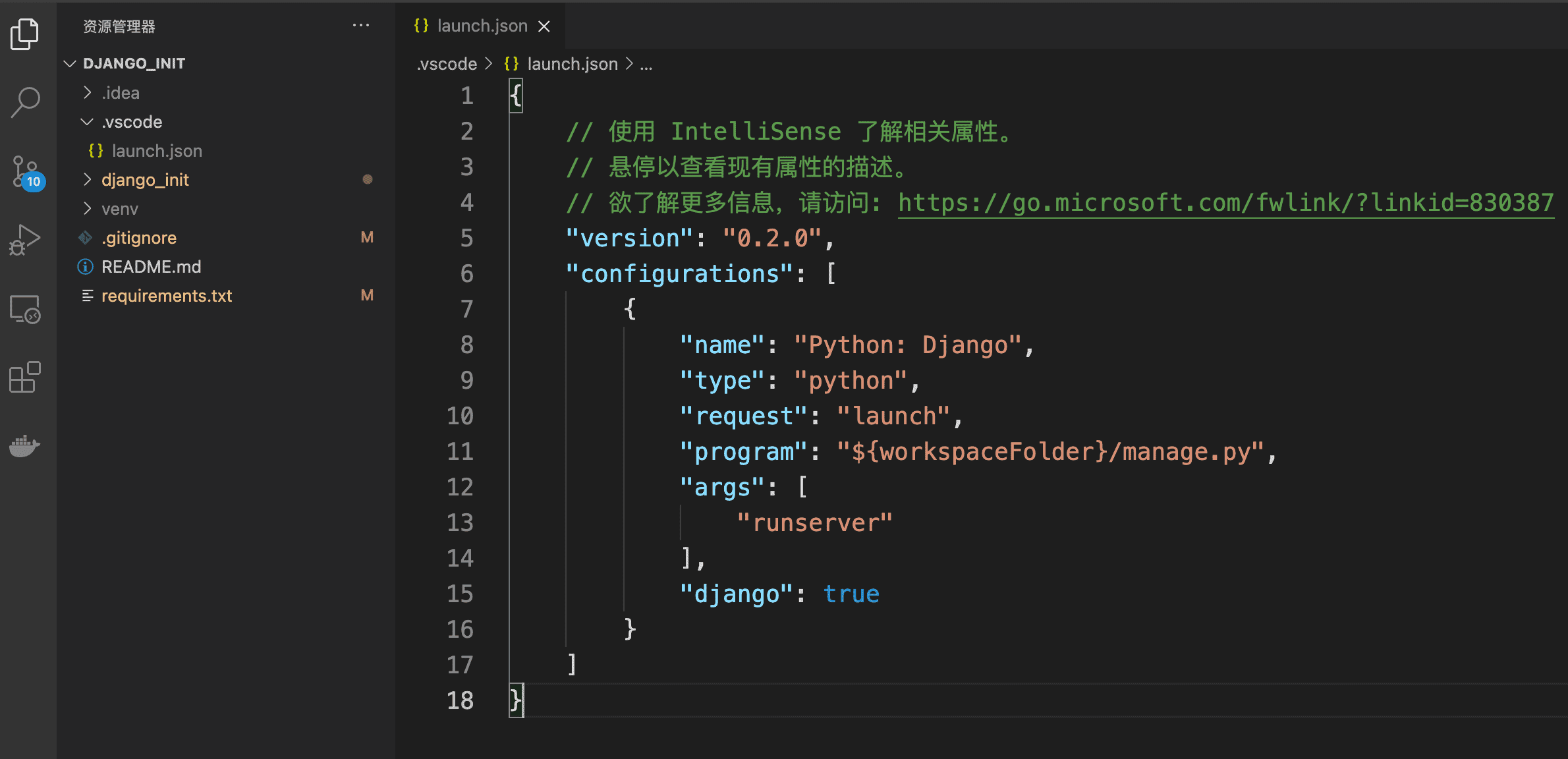The width and height of the screenshot is (1568, 759).
Task: Expand the django_init folder
Action: [x=87, y=180]
